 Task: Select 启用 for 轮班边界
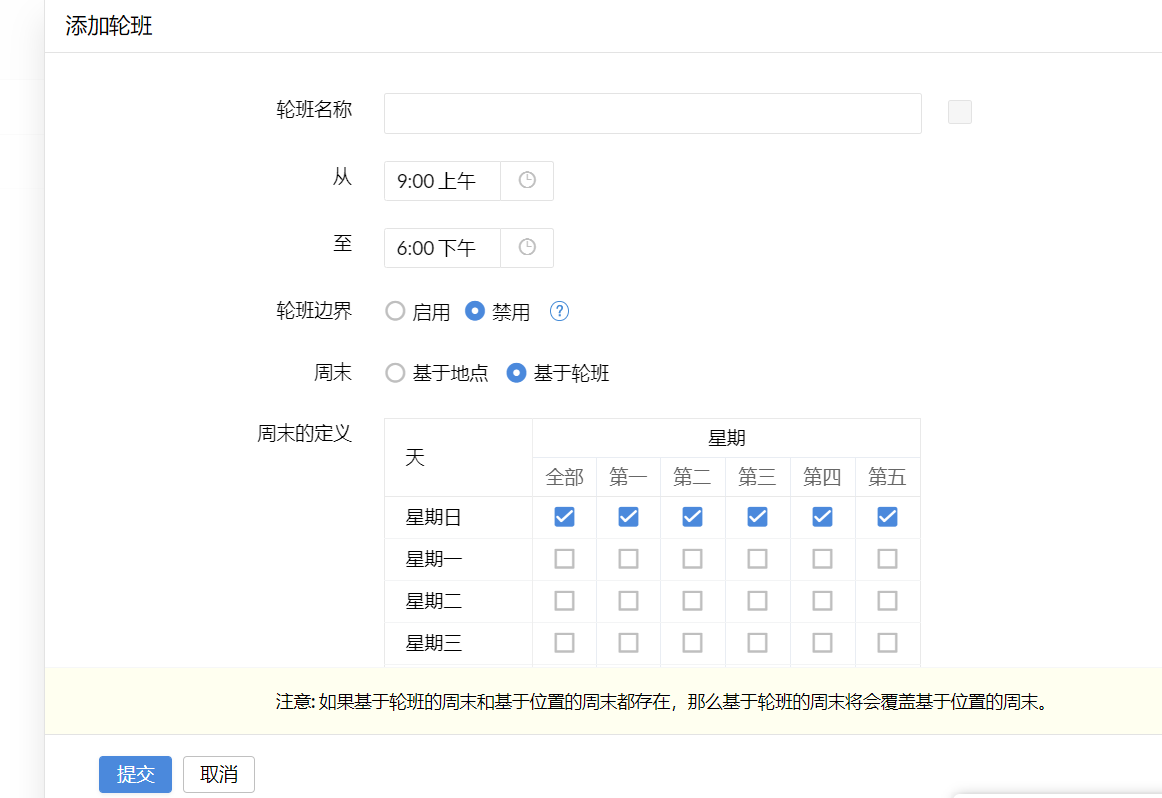click(396, 312)
